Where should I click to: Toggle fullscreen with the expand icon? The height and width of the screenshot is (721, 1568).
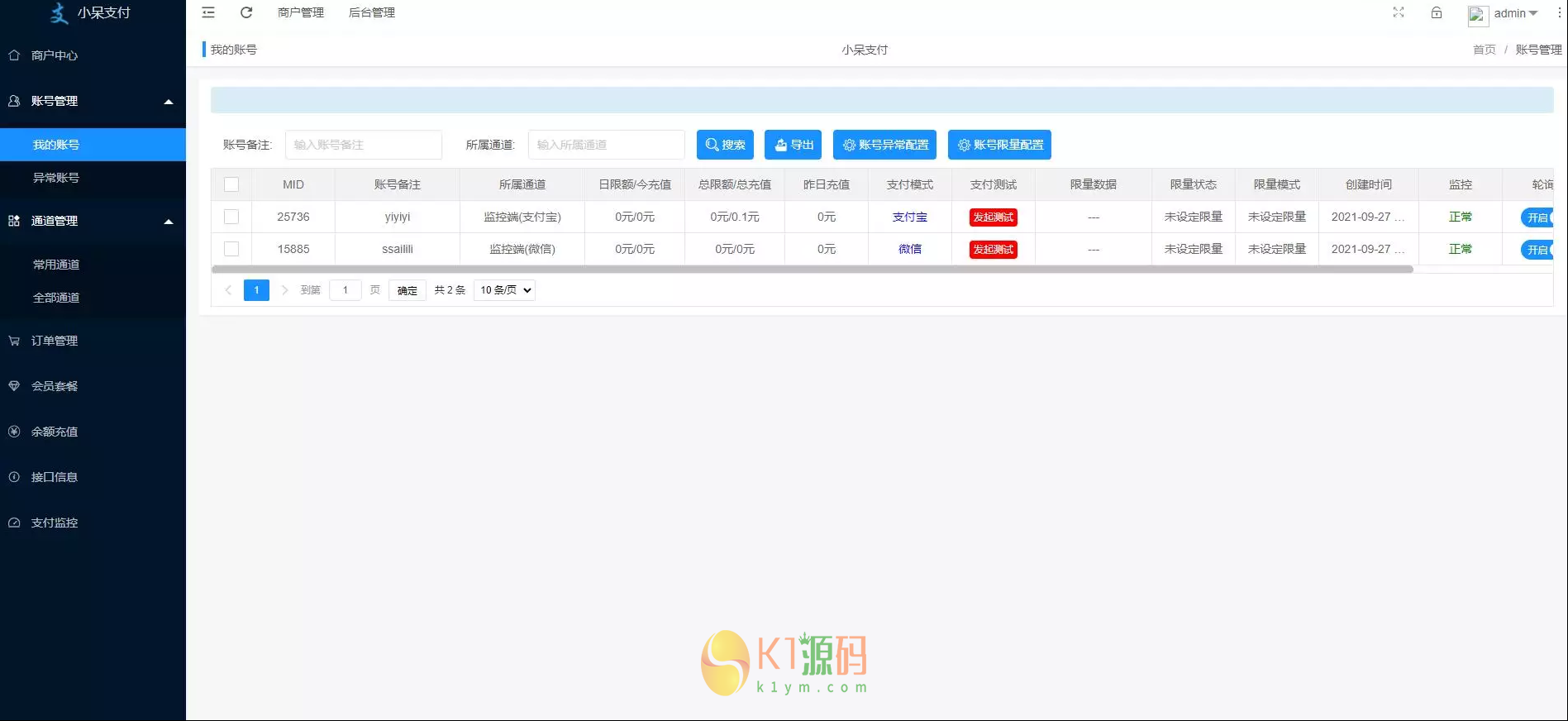(1399, 12)
